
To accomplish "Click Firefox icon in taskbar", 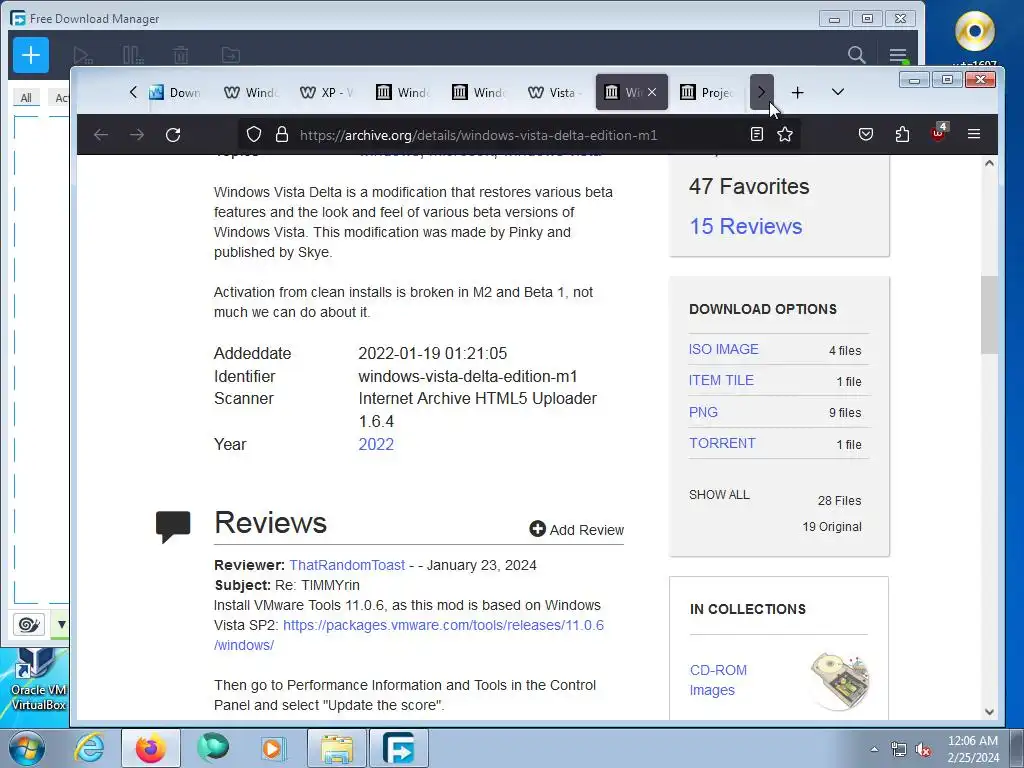I will tap(150, 748).
